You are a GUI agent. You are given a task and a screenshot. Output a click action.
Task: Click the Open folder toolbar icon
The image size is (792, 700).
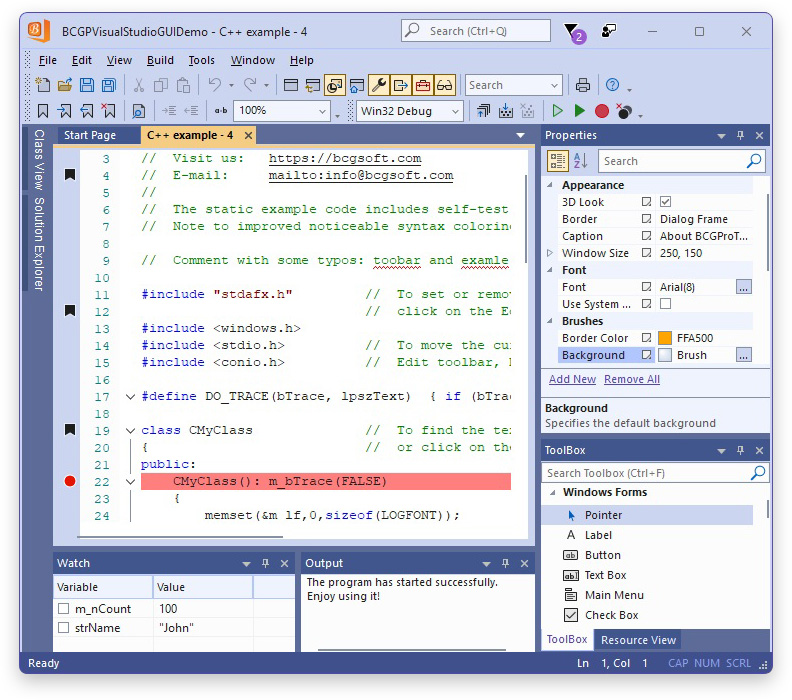click(65, 85)
